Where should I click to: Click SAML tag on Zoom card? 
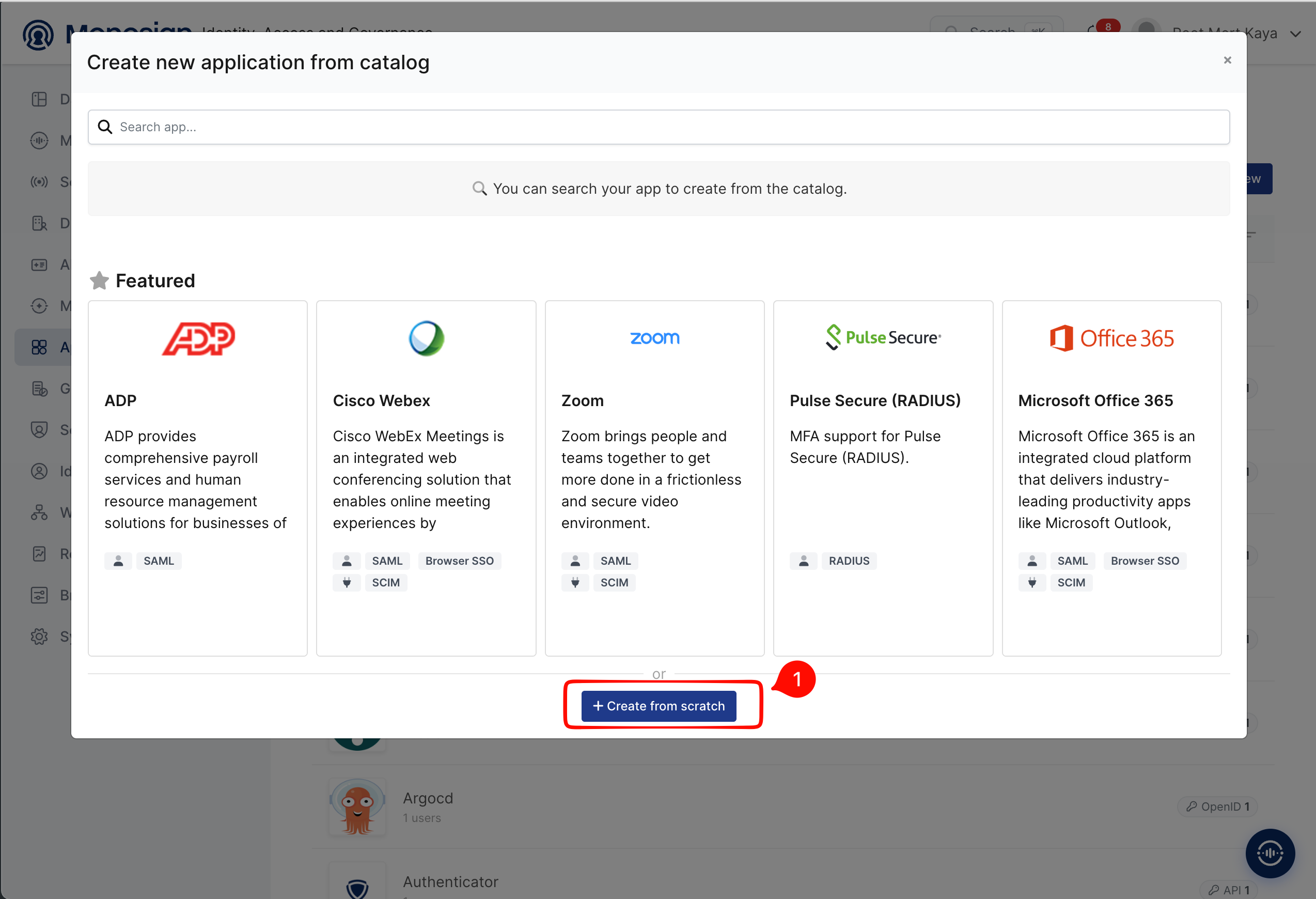pos(616,561)
